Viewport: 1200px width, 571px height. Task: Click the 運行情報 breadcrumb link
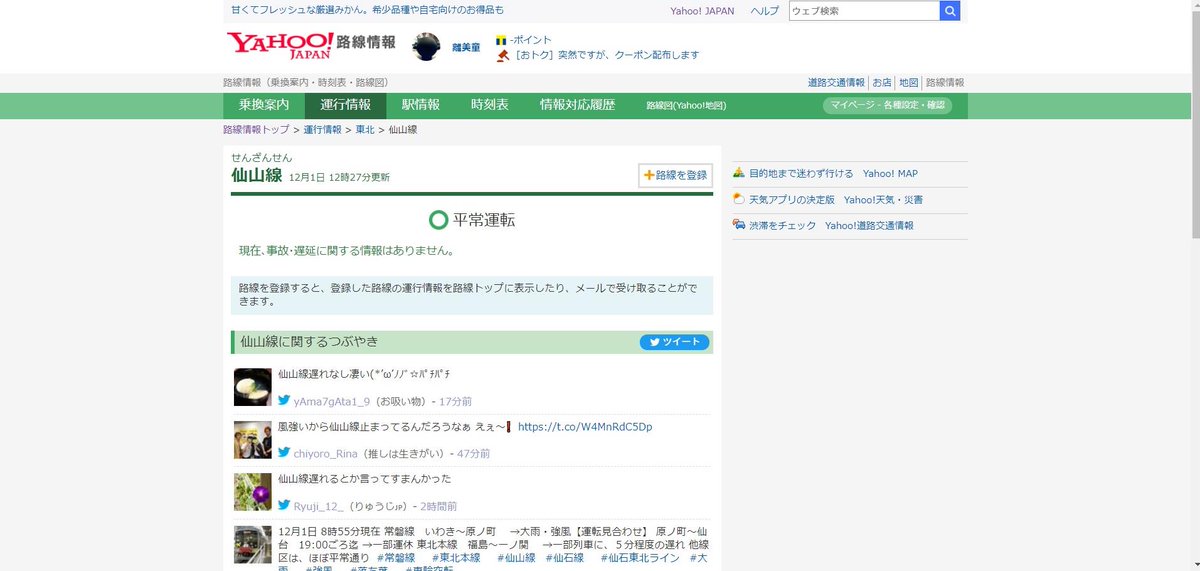pos(323,130)
